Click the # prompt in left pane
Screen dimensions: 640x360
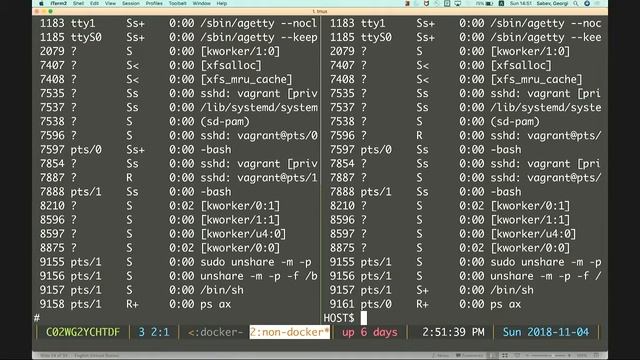pyautogui.click(x=37, y=318)
